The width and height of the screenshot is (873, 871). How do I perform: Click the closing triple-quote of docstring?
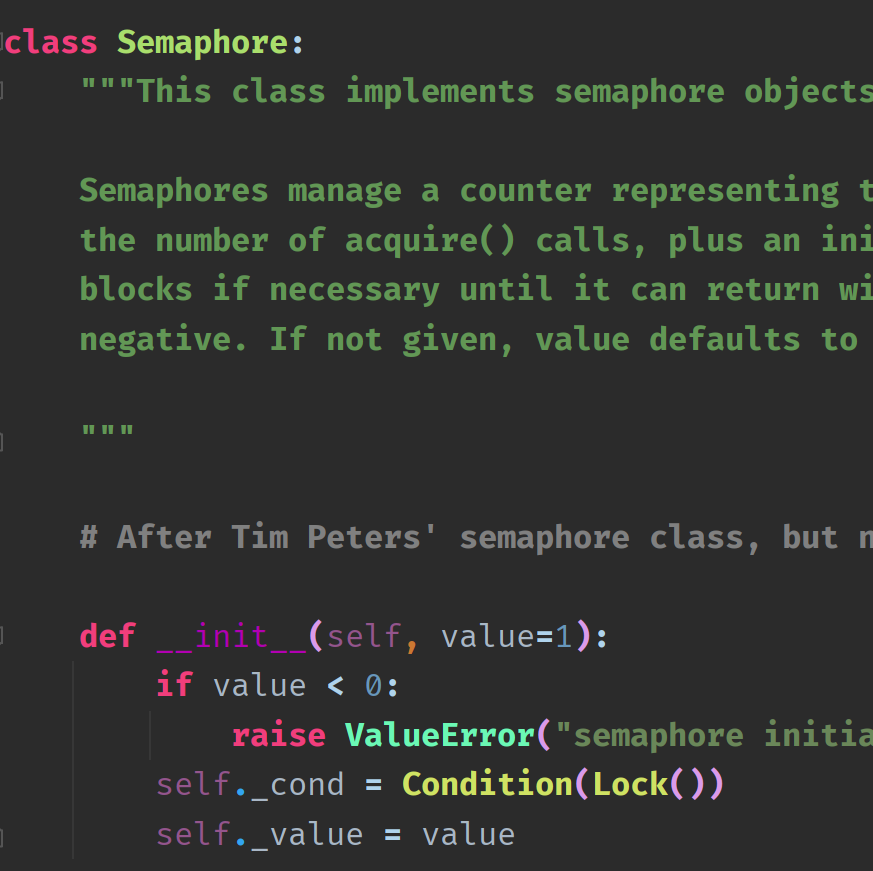107,432
